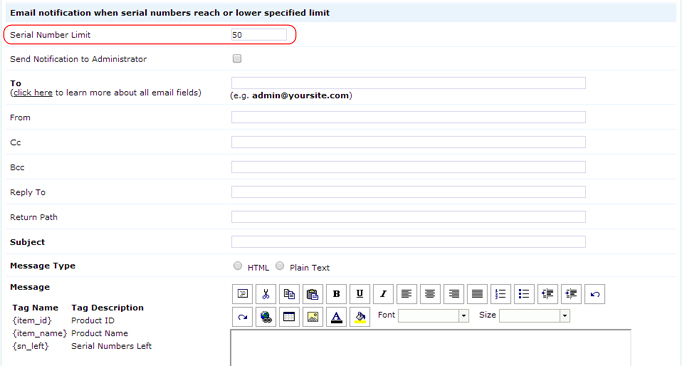Open the Font dropdown
The height and width of the screenshot is (366, 682).
tap(433, 316)
